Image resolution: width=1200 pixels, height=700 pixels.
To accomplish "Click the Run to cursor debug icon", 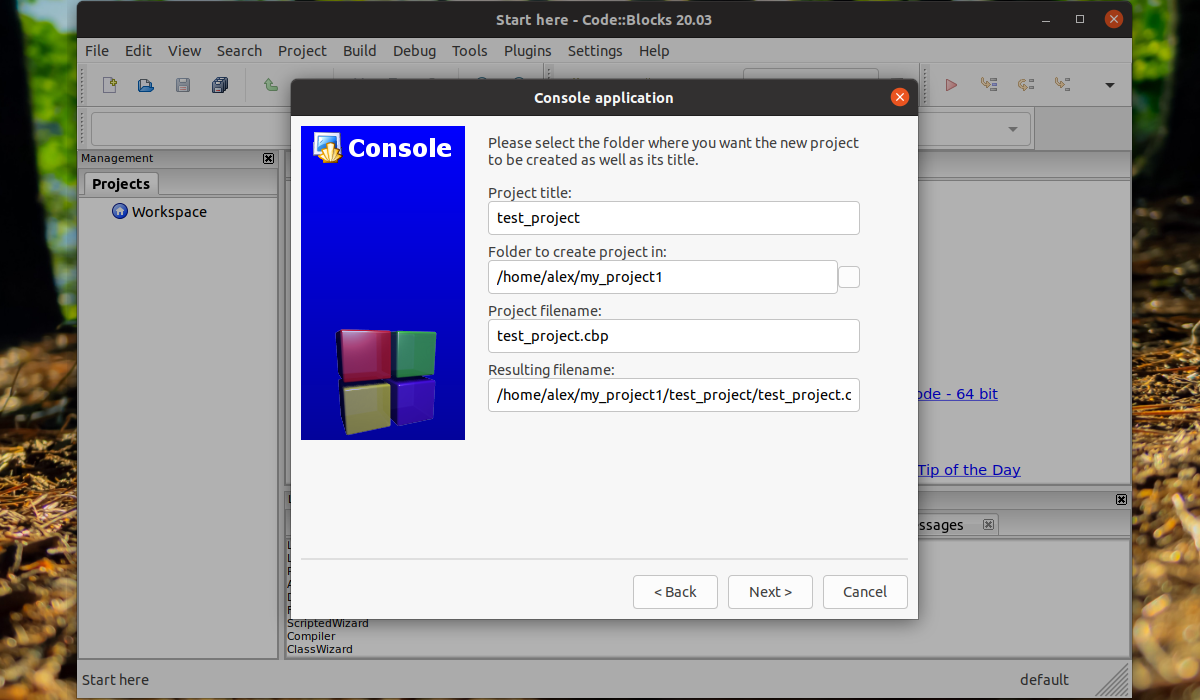I will tap(989, 85).
